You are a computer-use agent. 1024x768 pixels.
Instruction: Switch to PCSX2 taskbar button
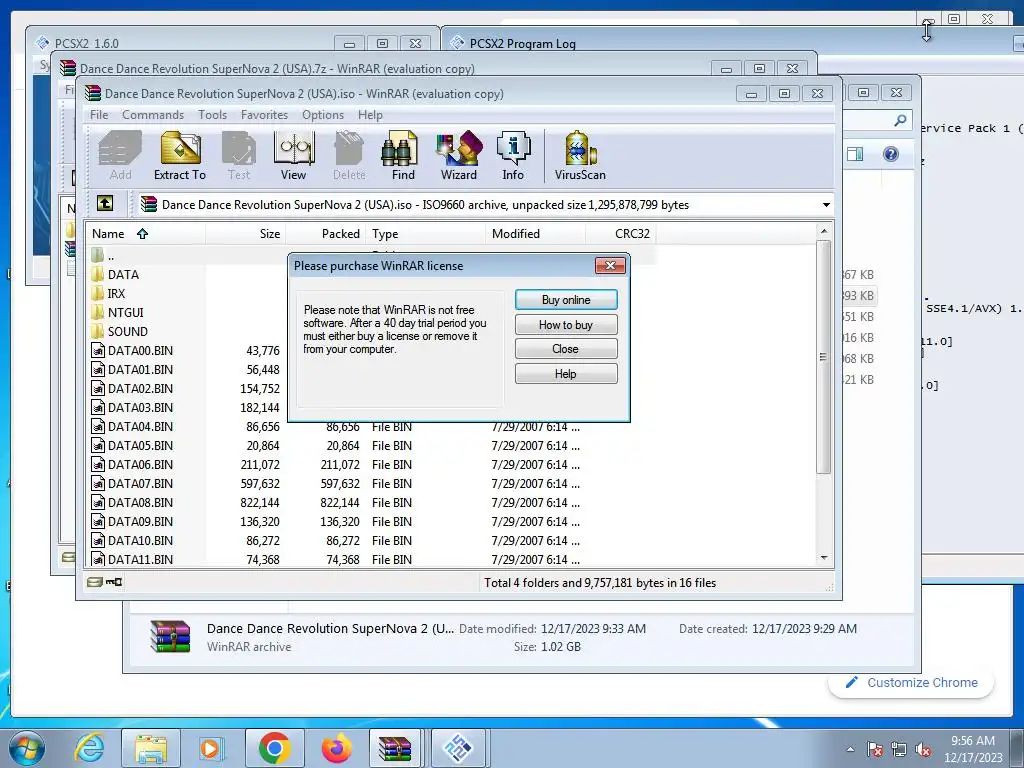tap(458, 748)
